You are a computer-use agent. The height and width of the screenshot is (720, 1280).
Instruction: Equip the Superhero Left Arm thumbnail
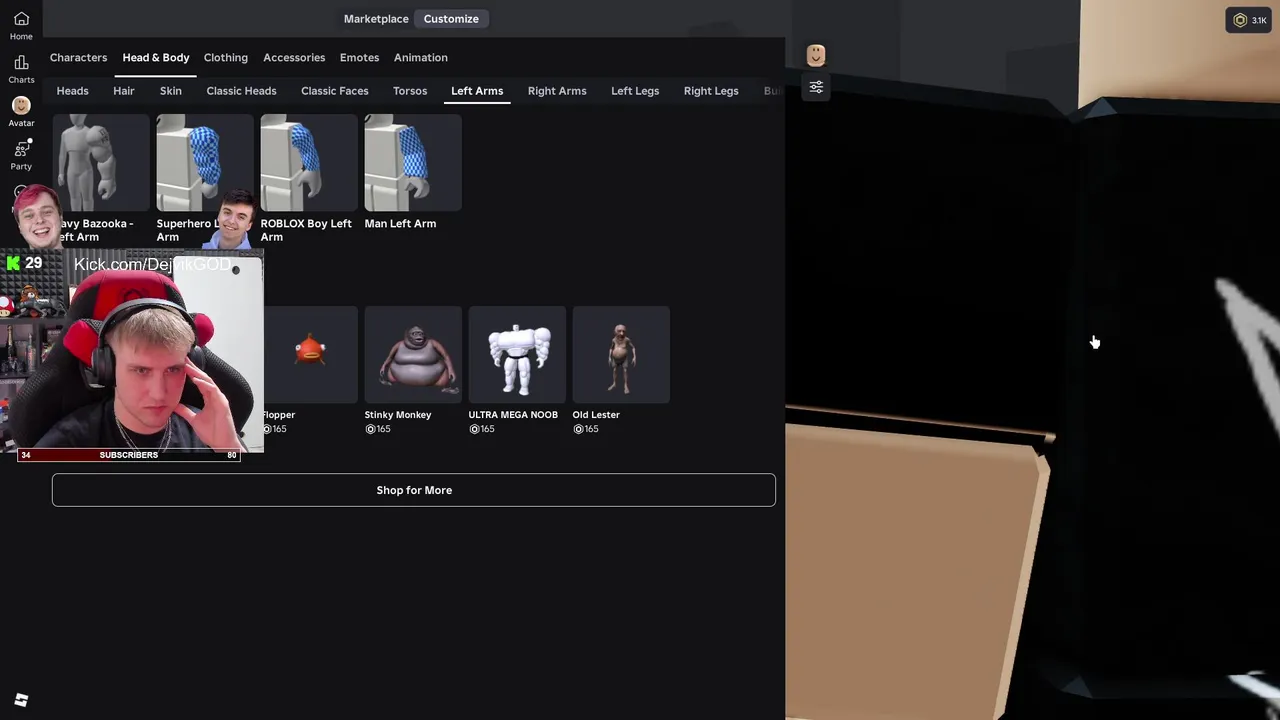coord(205,162)
